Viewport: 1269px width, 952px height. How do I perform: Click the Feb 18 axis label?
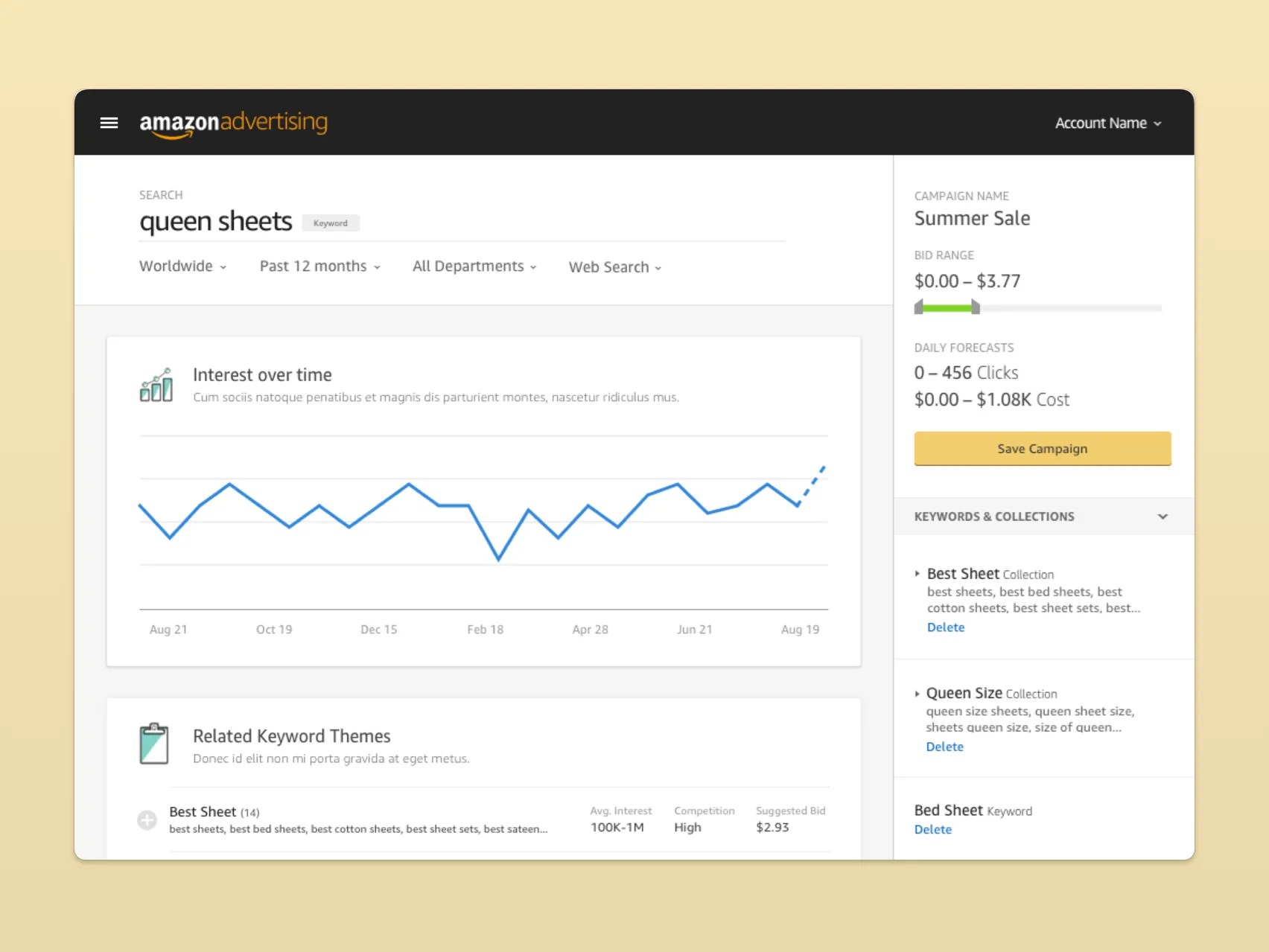[x=486, y=630]
